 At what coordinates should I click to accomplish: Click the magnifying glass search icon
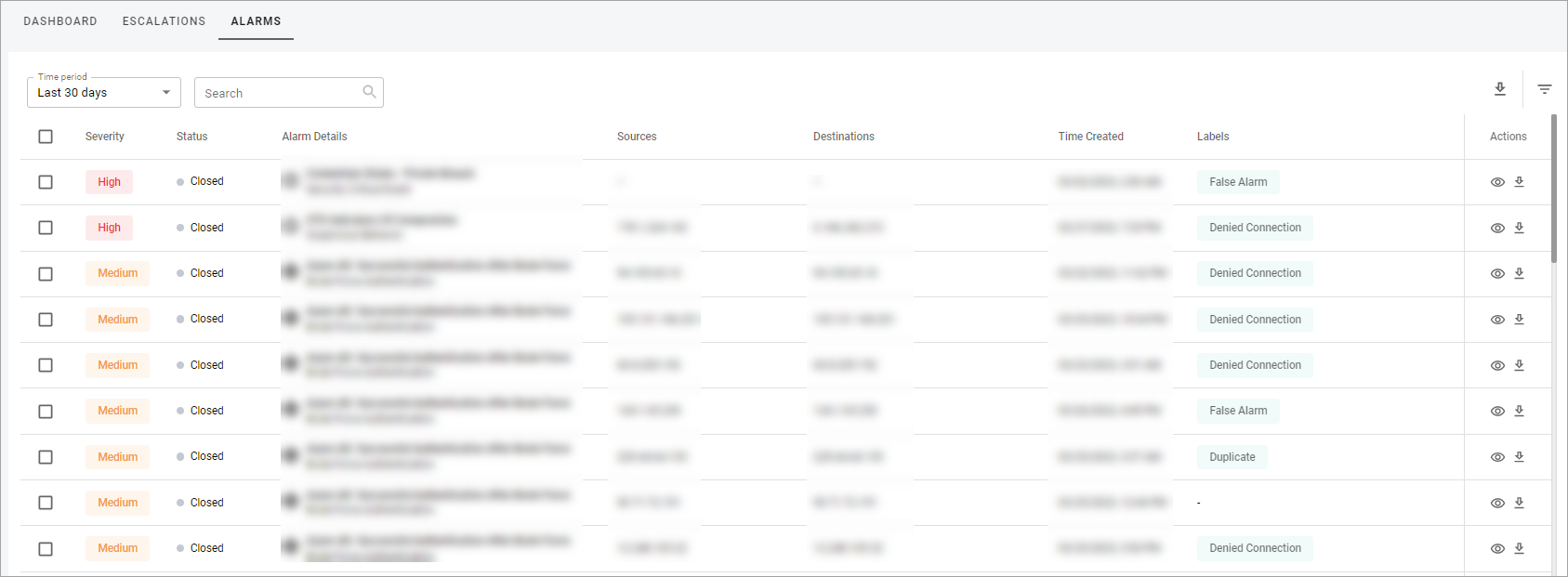tap(369, 91)
